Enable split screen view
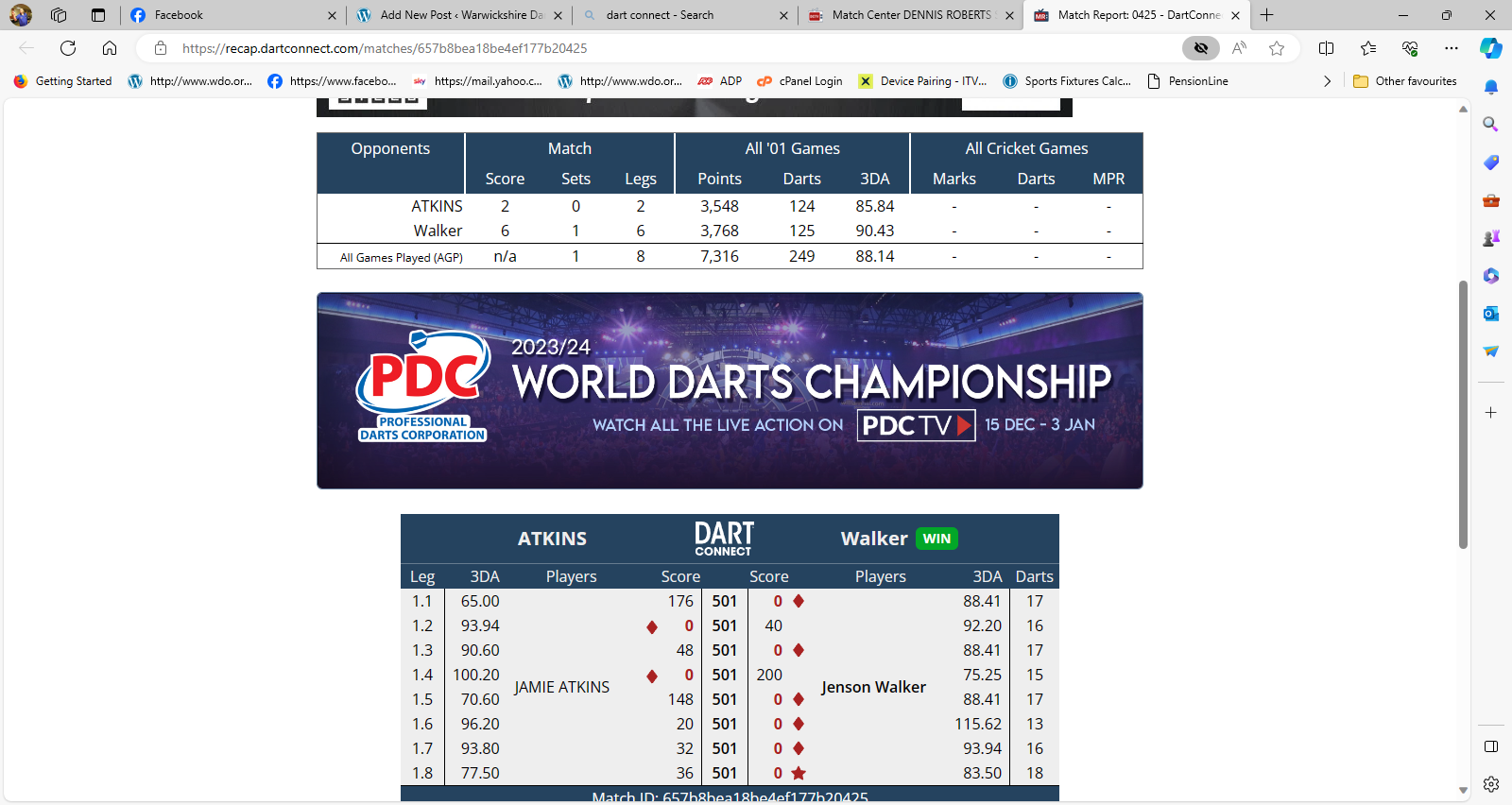 point(1326,48)
